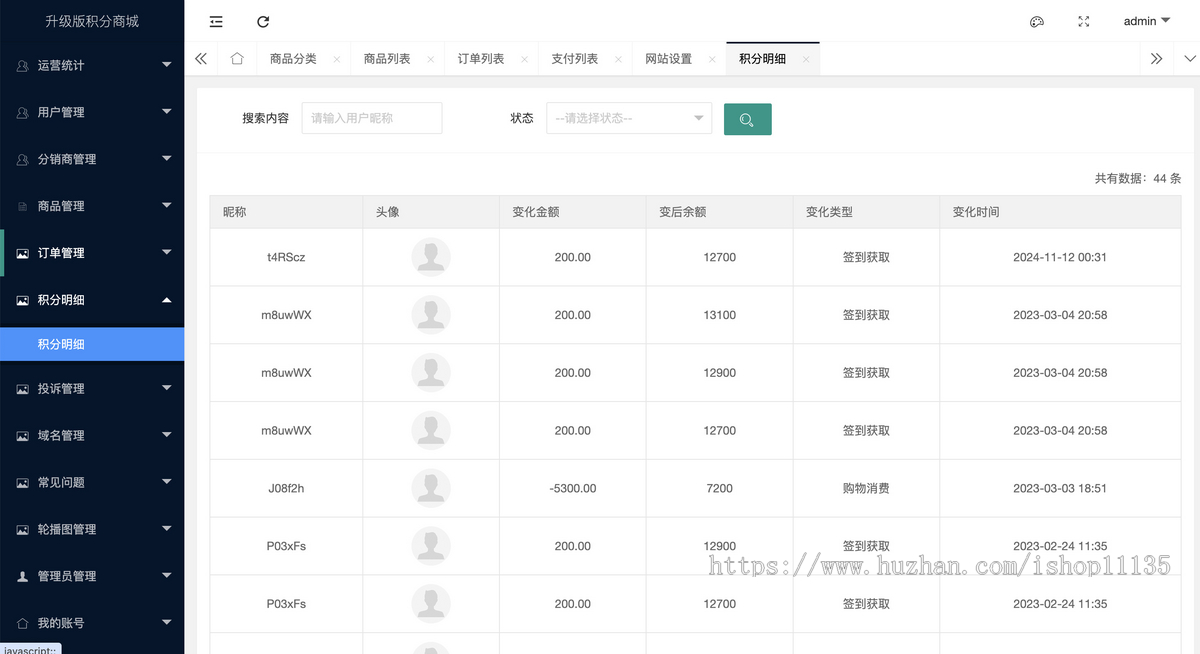Expand the 分销商管理 menu arrow

point(167,159)
